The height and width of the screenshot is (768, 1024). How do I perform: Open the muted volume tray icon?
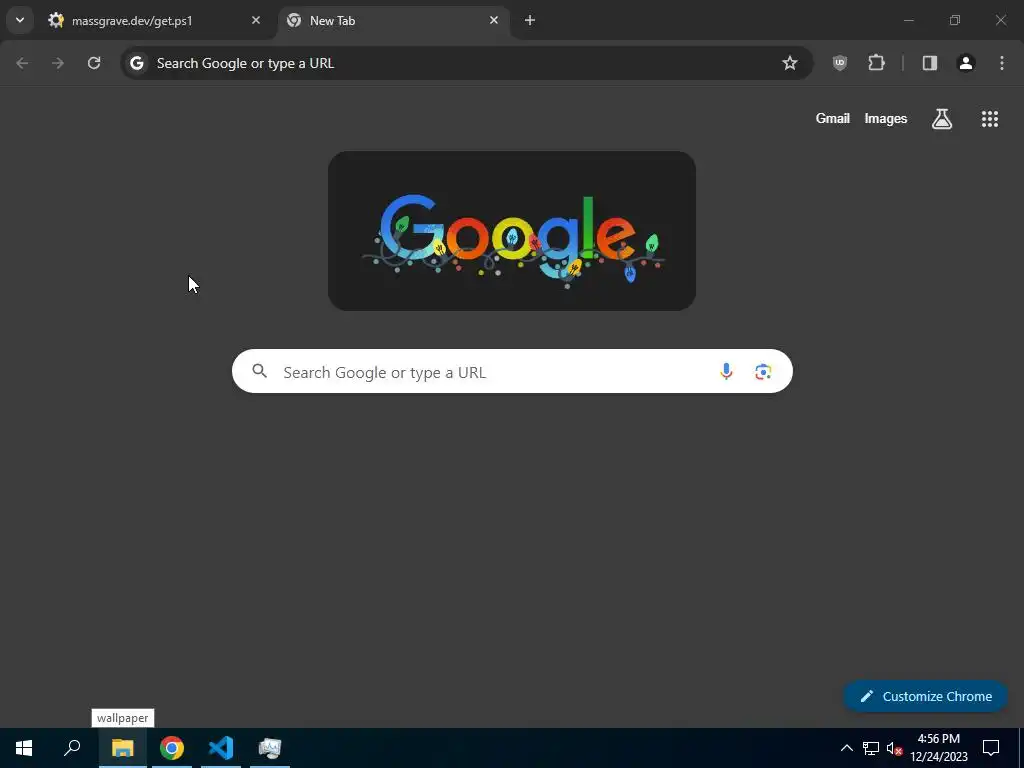pyautogui.click(x=894, y=748)
